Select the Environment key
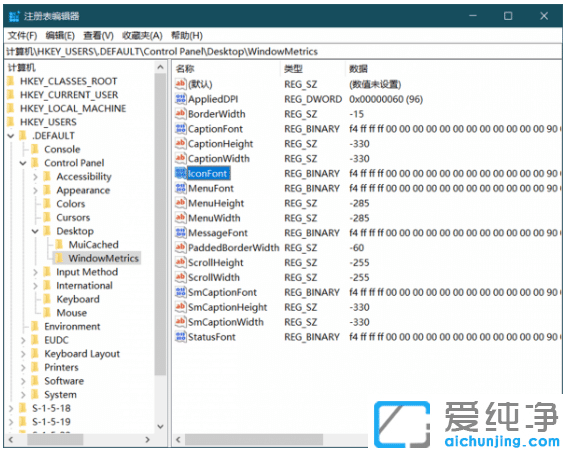Viewport: 568px width, 454px height. click(72, 326)
